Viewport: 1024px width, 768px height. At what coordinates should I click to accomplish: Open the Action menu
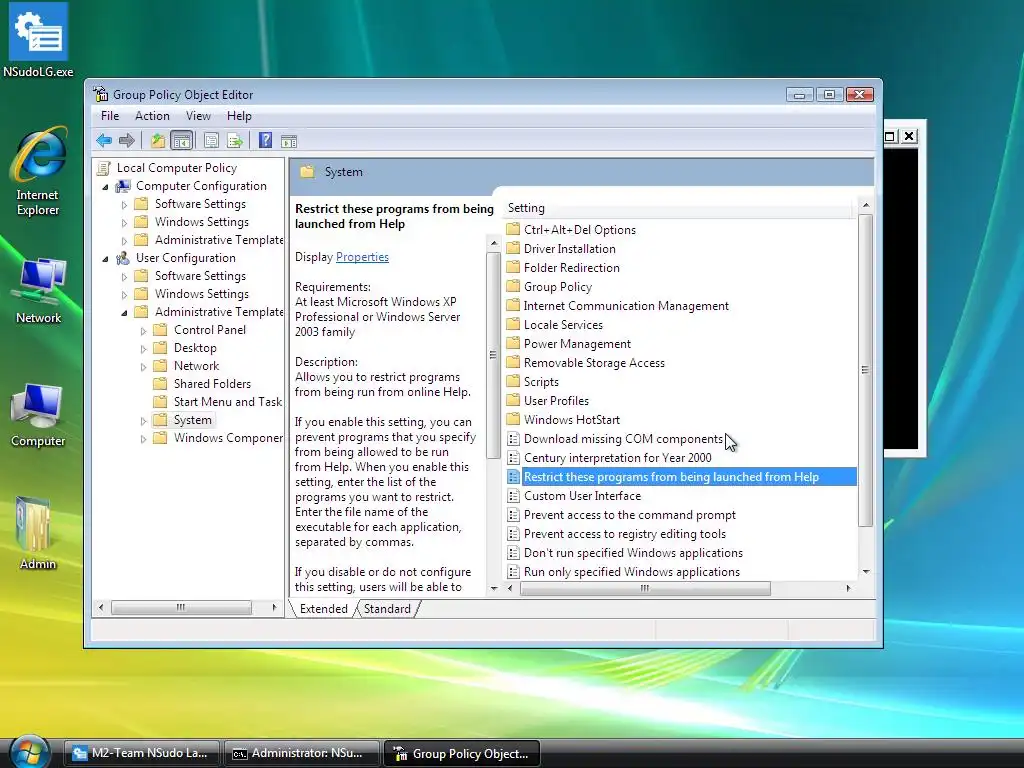pyautogui.click(x=152, y=116)
